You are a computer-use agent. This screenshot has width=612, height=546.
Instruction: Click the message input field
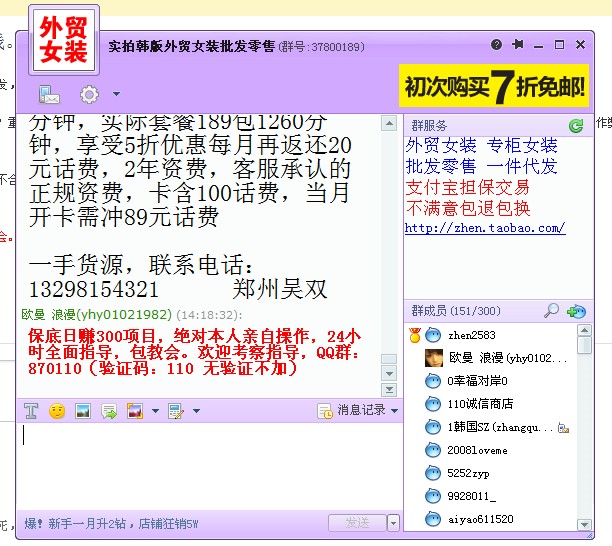209,466
